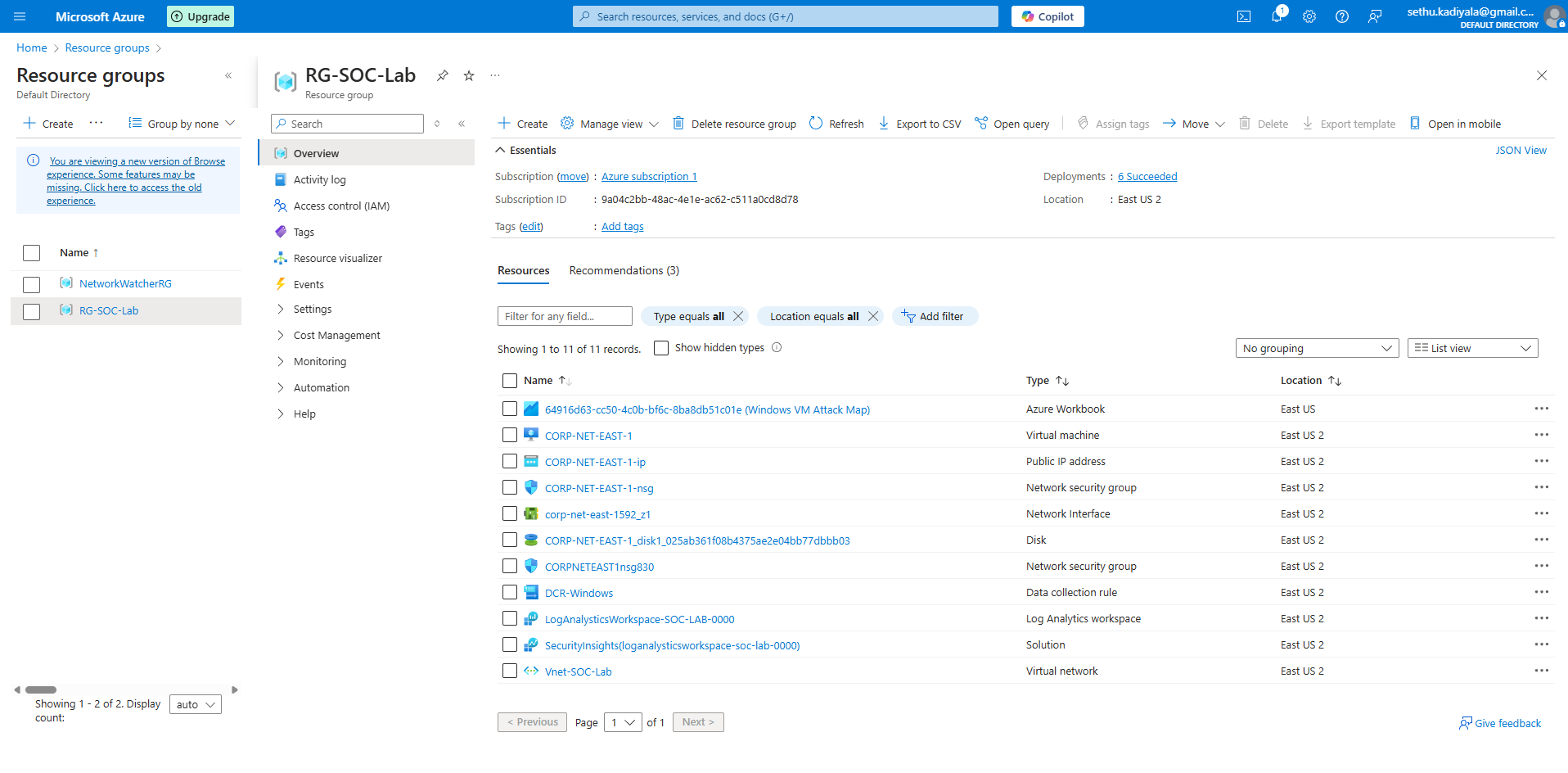Check the CORP-NET-EAST-1-ip row
Viewport: 1568px width, 773px height.
(x=510, y=461)
